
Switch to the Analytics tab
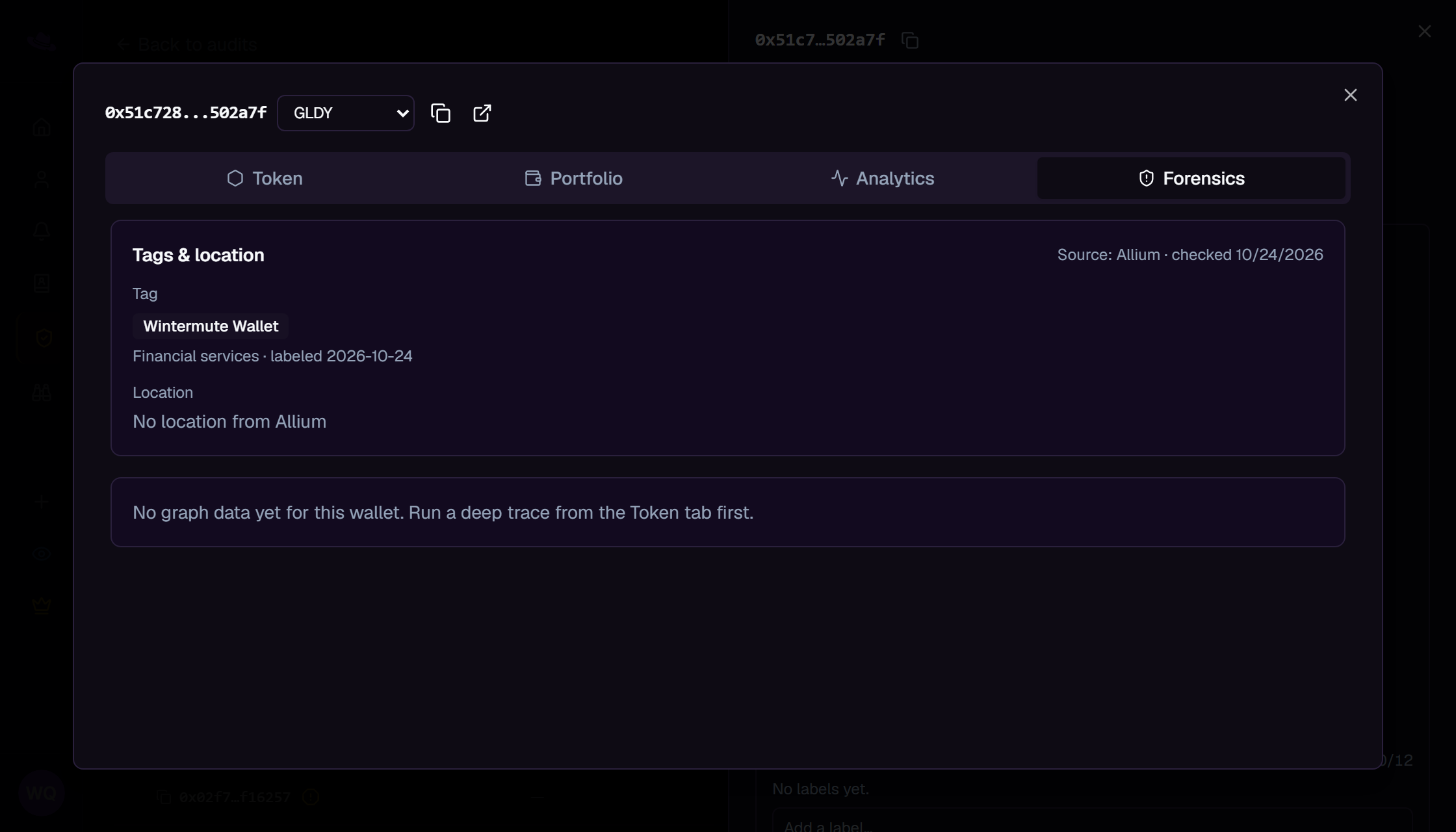click(882, 178)
